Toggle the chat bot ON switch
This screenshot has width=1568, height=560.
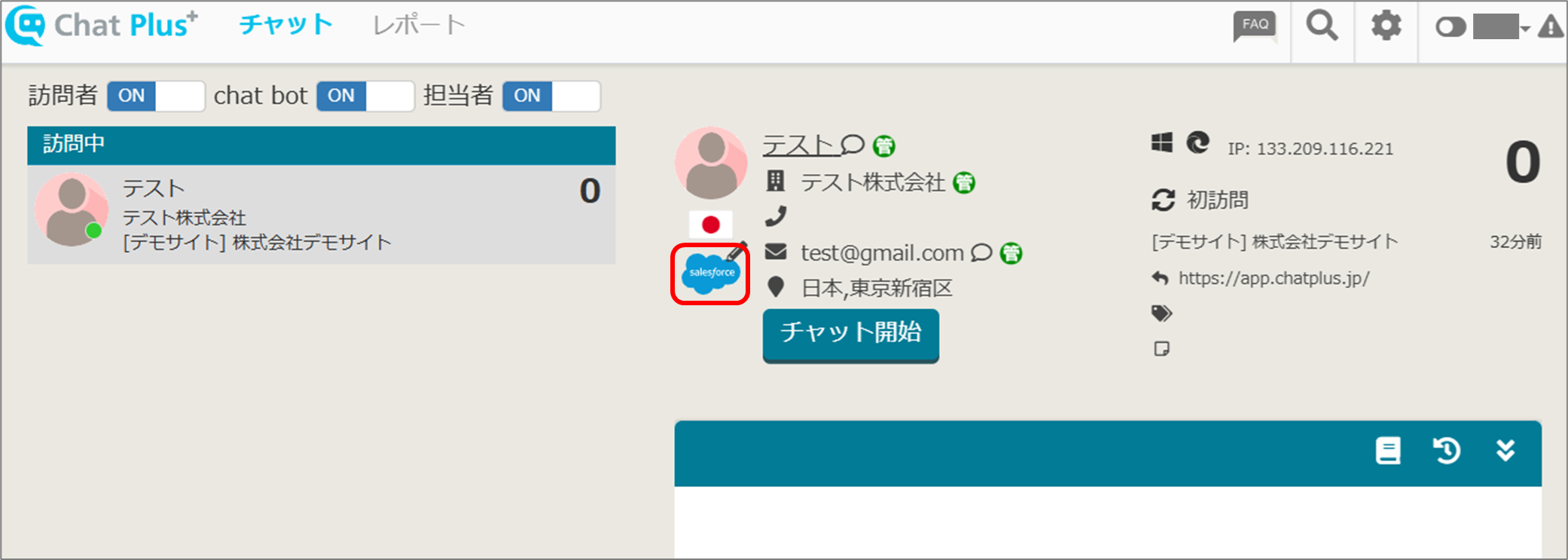[x=365, y=96]
